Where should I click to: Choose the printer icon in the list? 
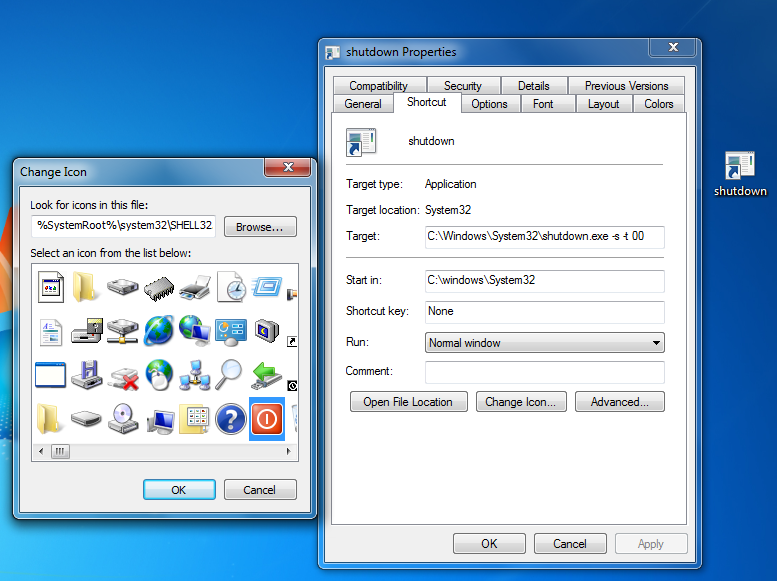195,287
